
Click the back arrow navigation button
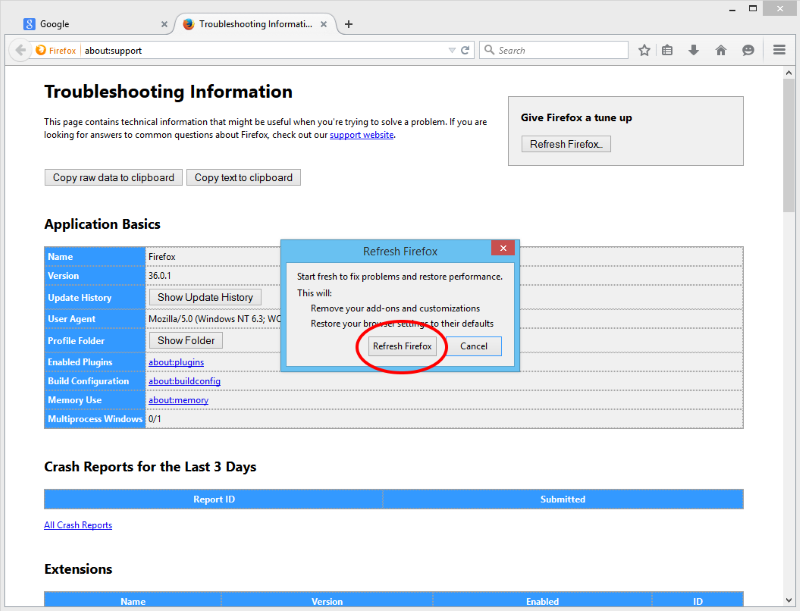[x=20, y=50]
